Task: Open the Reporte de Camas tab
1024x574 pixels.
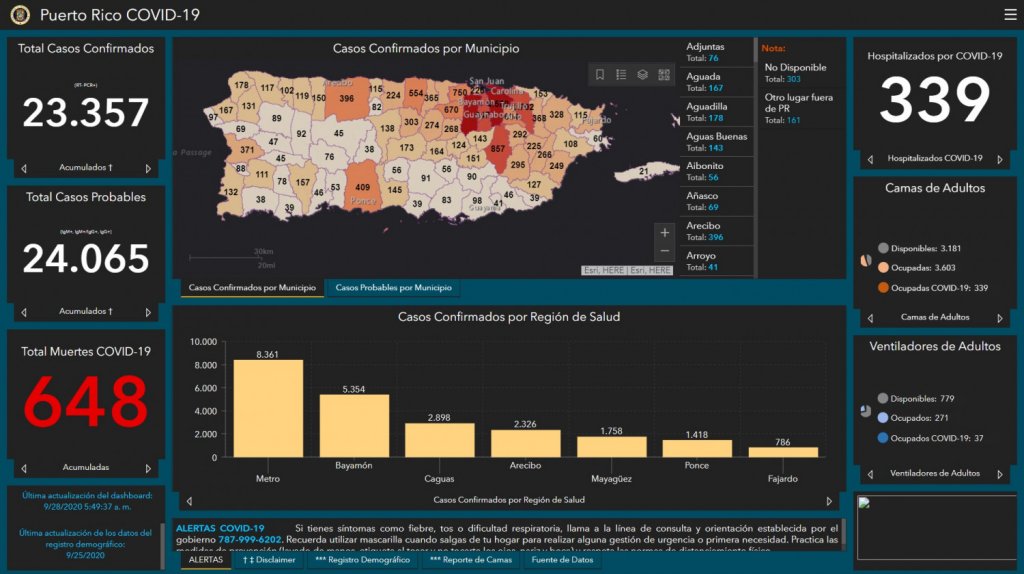Action: (x=471, y=560)
